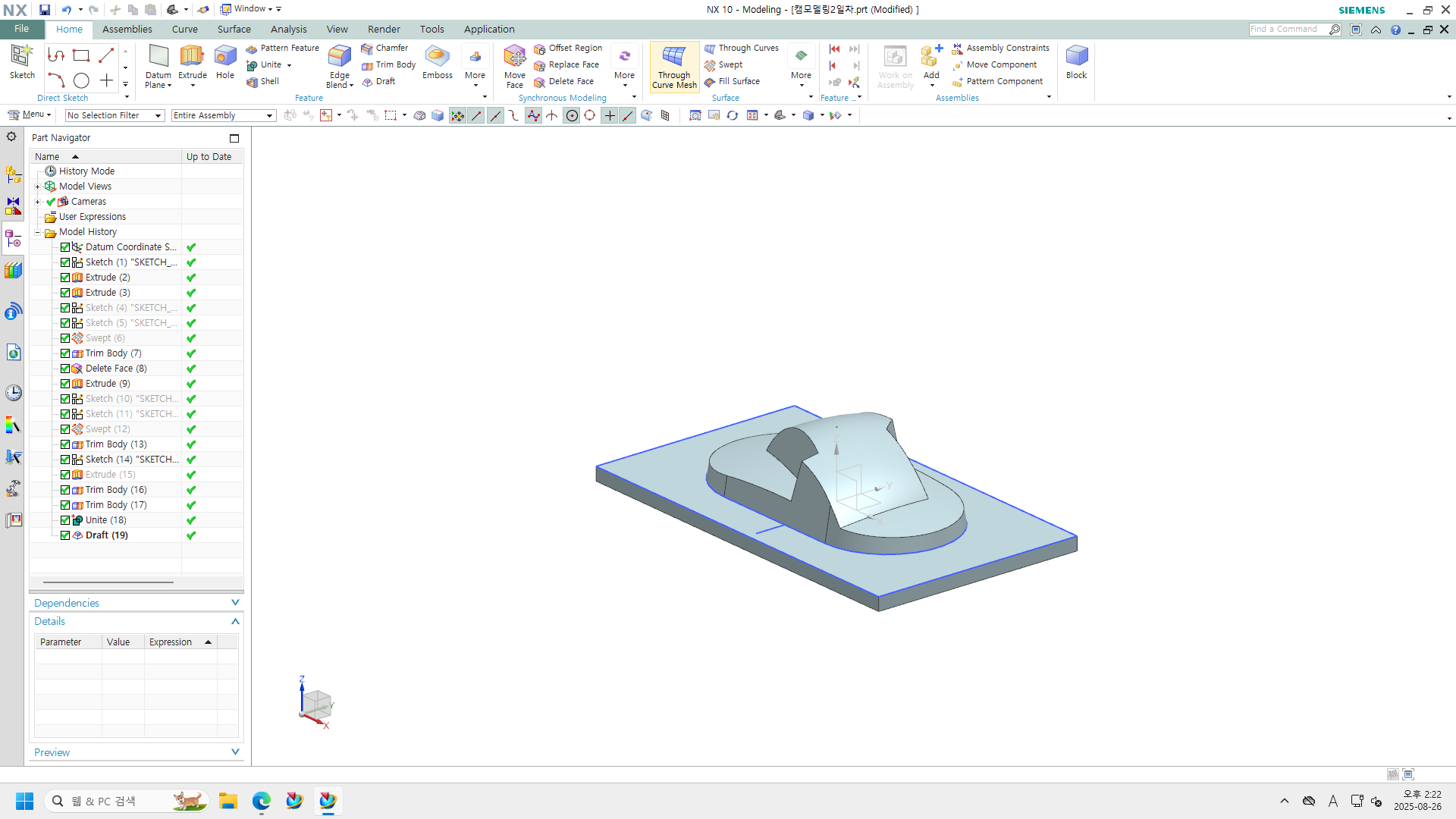Toggle the Unite (18) feature checkbox
1456x819 pixels.
coord(65,520)
